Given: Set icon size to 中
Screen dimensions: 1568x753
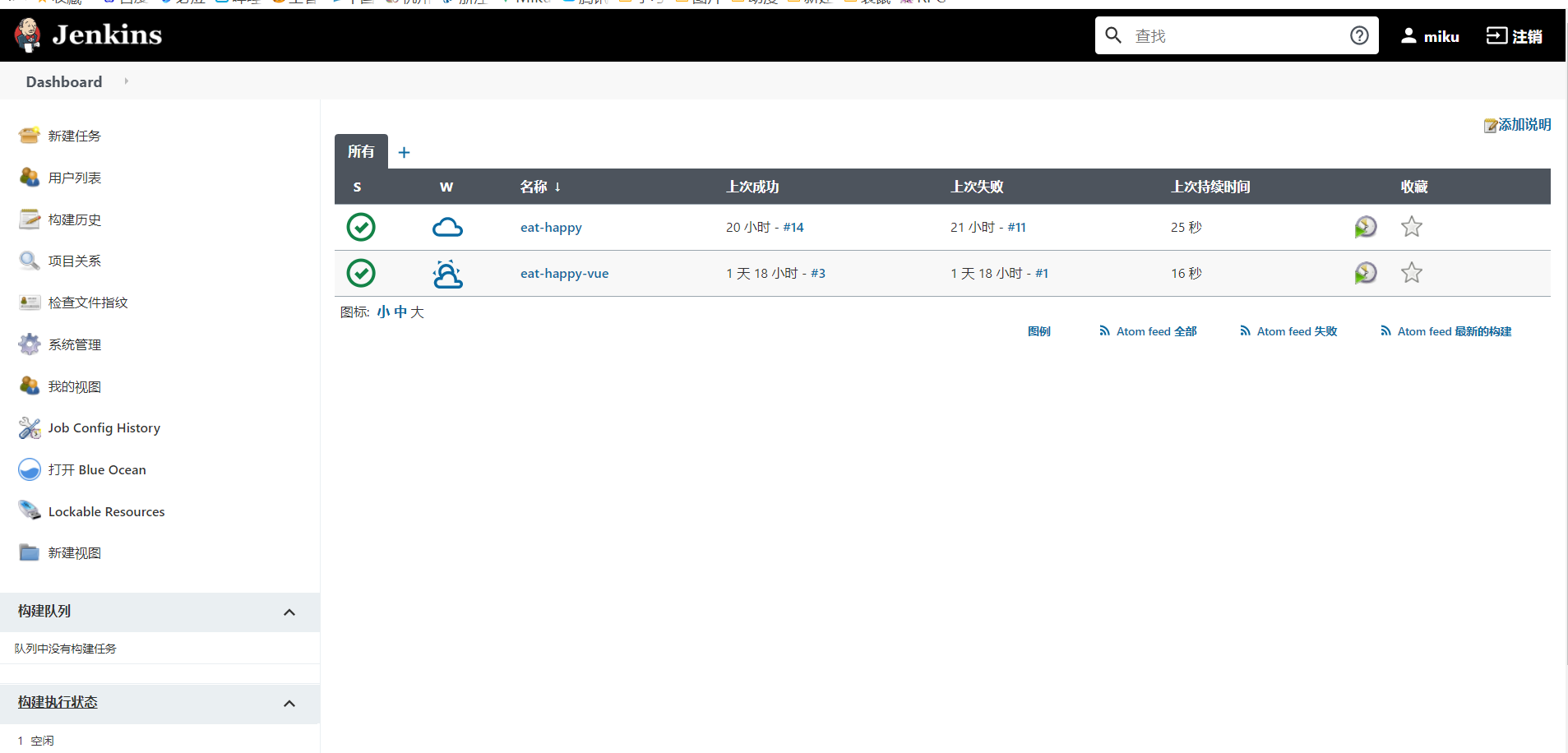Looking at the screenshot, I should coord(400,312).
